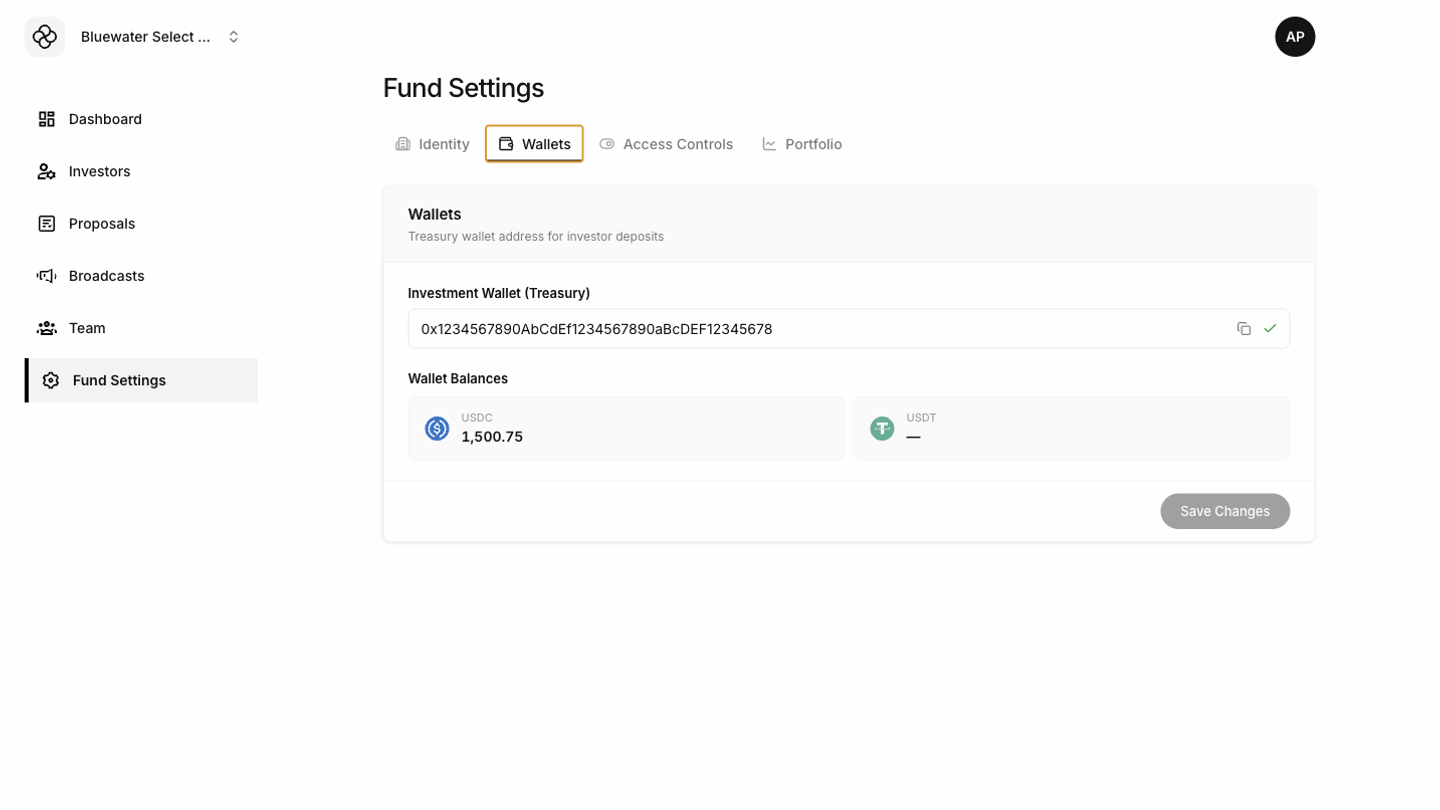Click the Team people icon
The height and width of the screenshot is (810, 1440).
[x=47, y=328]
